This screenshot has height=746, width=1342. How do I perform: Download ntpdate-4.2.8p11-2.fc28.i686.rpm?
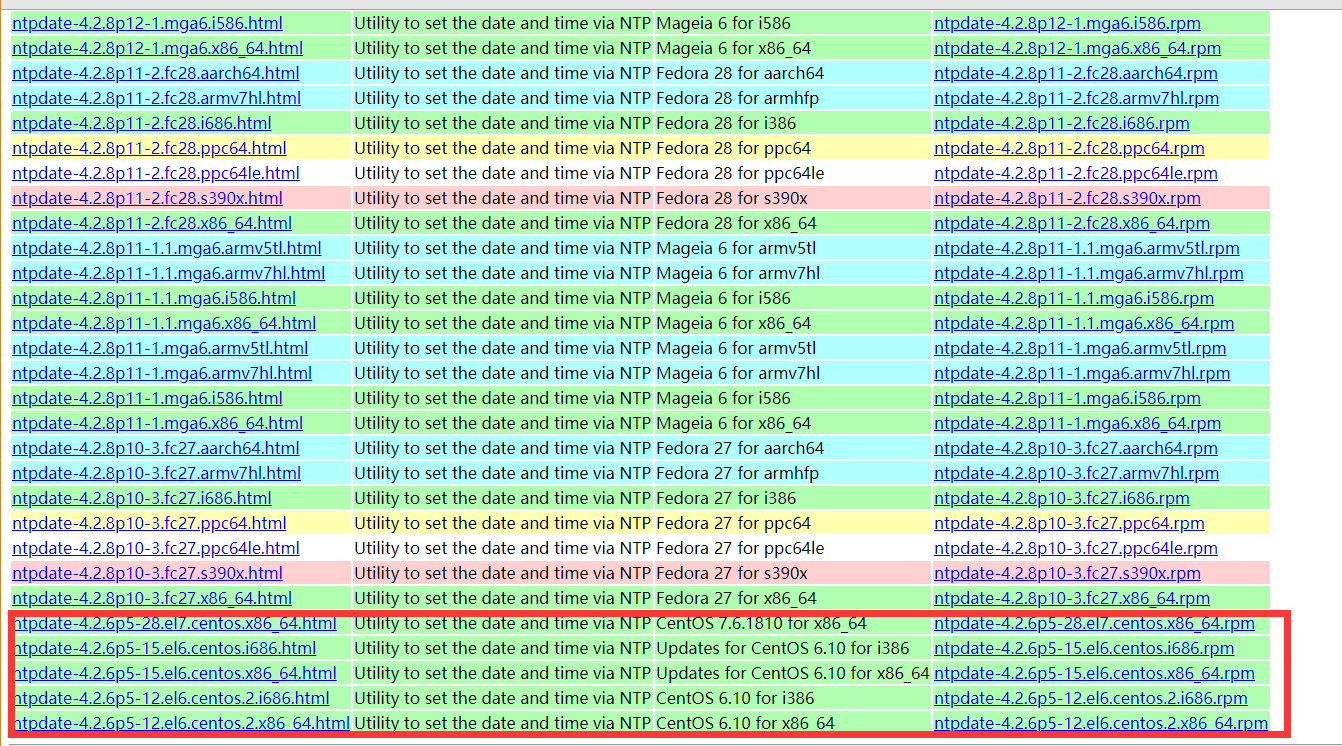tap(1062, 123)
